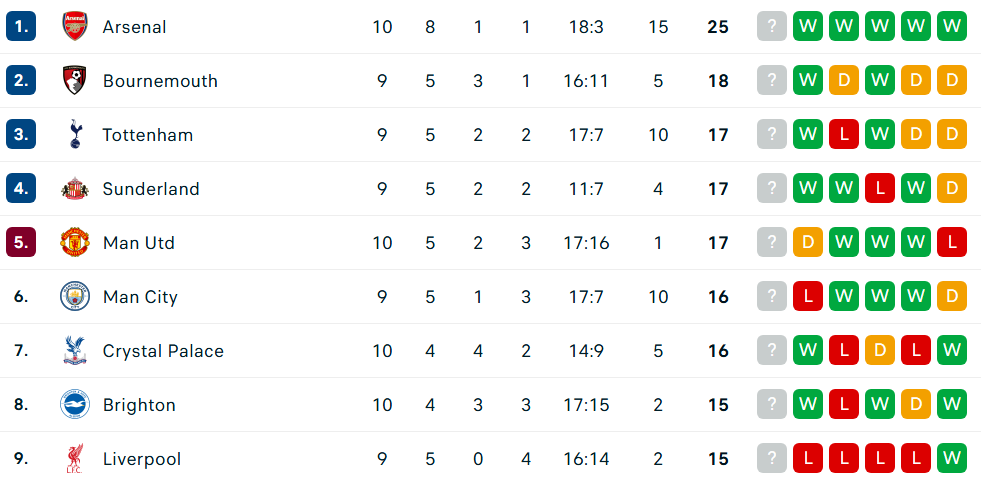Screen dimensions: 981x481
Task: Click Man City's orange D form badge
Action: [952, 297]
